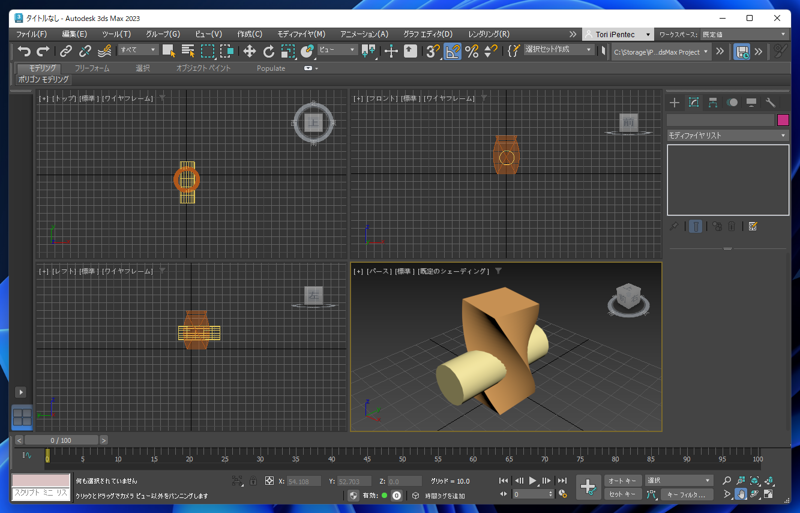Screen dimensions: 800x513
Task: Open the 選択セット作成 dropdown
Action: (558, 50)
